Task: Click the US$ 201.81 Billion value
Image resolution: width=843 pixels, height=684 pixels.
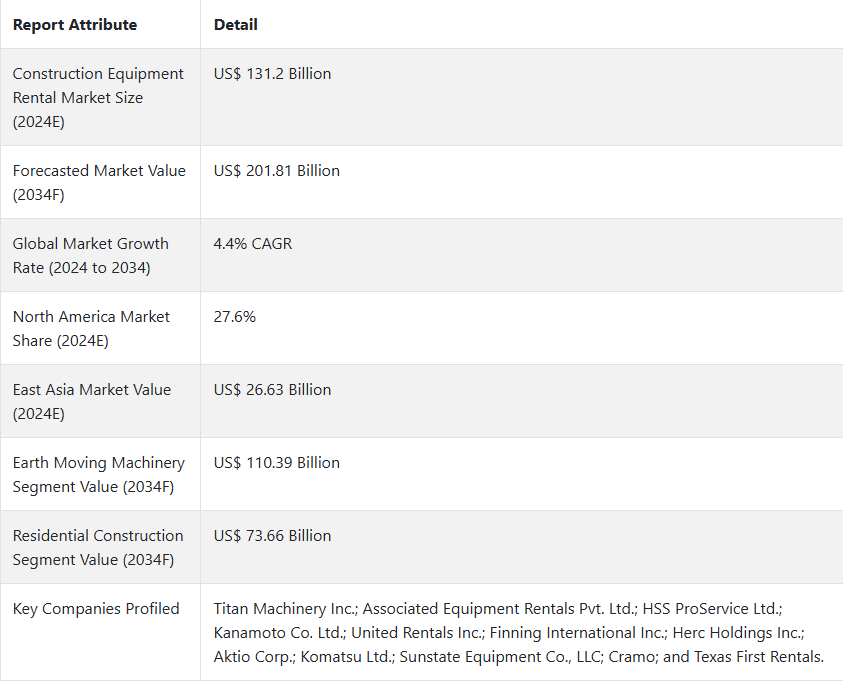Action: [x=276, y=171]
